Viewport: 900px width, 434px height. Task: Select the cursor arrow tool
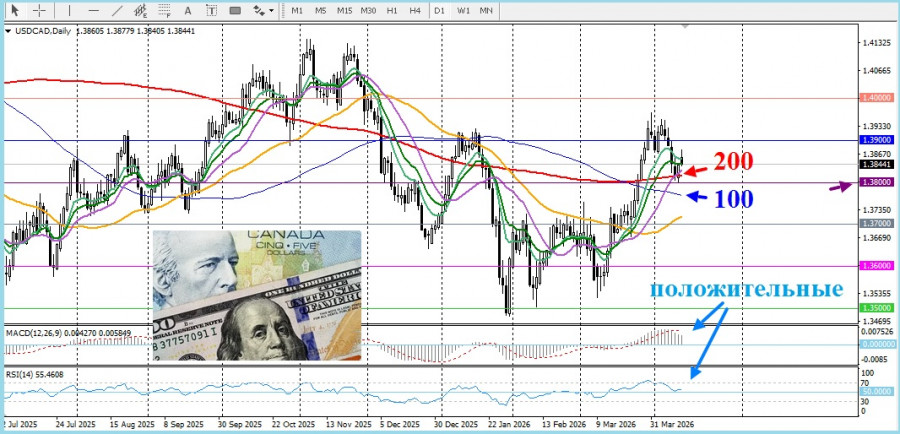(15, 10)
